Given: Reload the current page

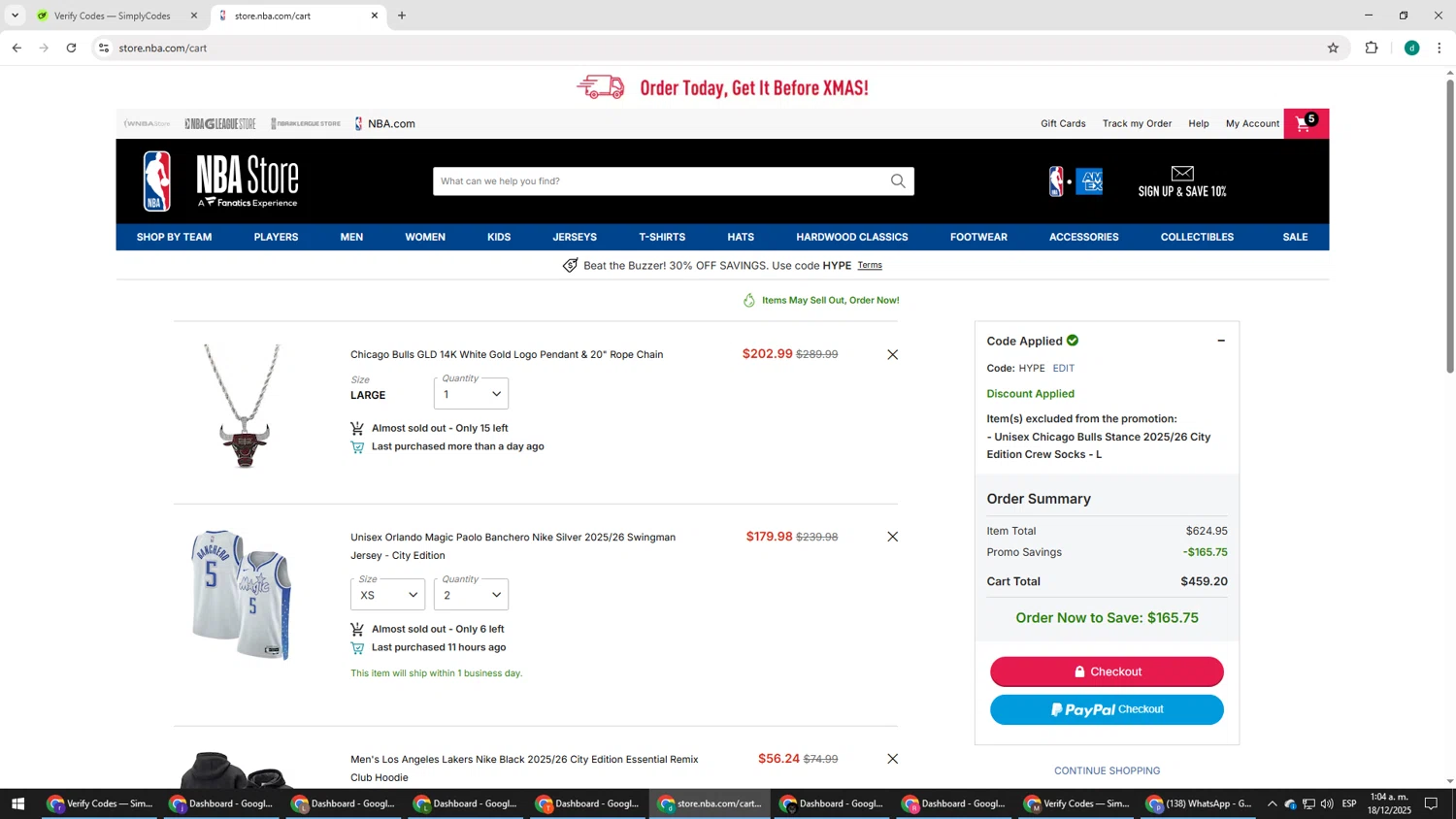Looking at the screenshot, I should click(71, 48).
